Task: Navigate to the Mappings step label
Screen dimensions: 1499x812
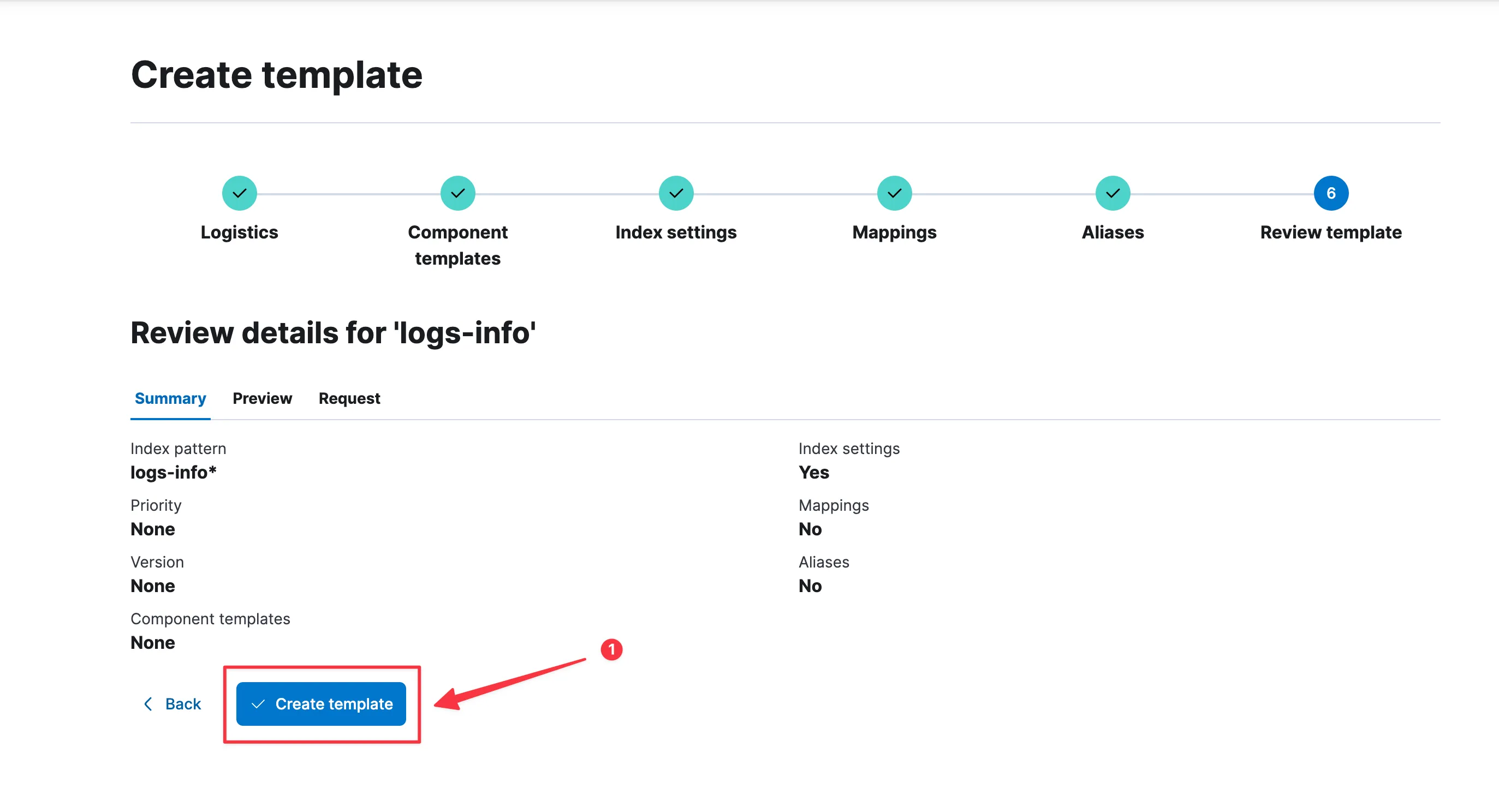Action: click(894, 232)
